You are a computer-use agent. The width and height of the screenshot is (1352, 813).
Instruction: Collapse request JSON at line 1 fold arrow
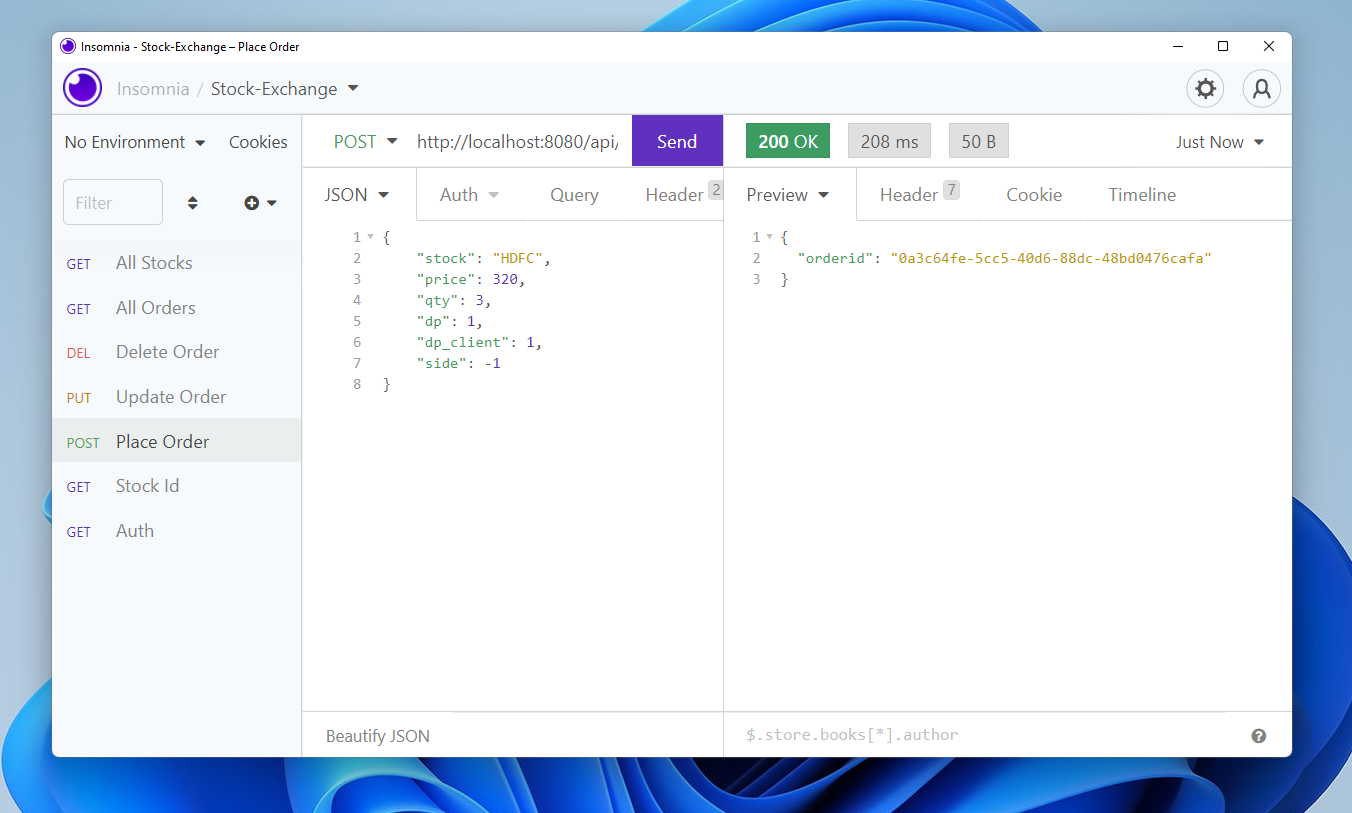point(370,237)
